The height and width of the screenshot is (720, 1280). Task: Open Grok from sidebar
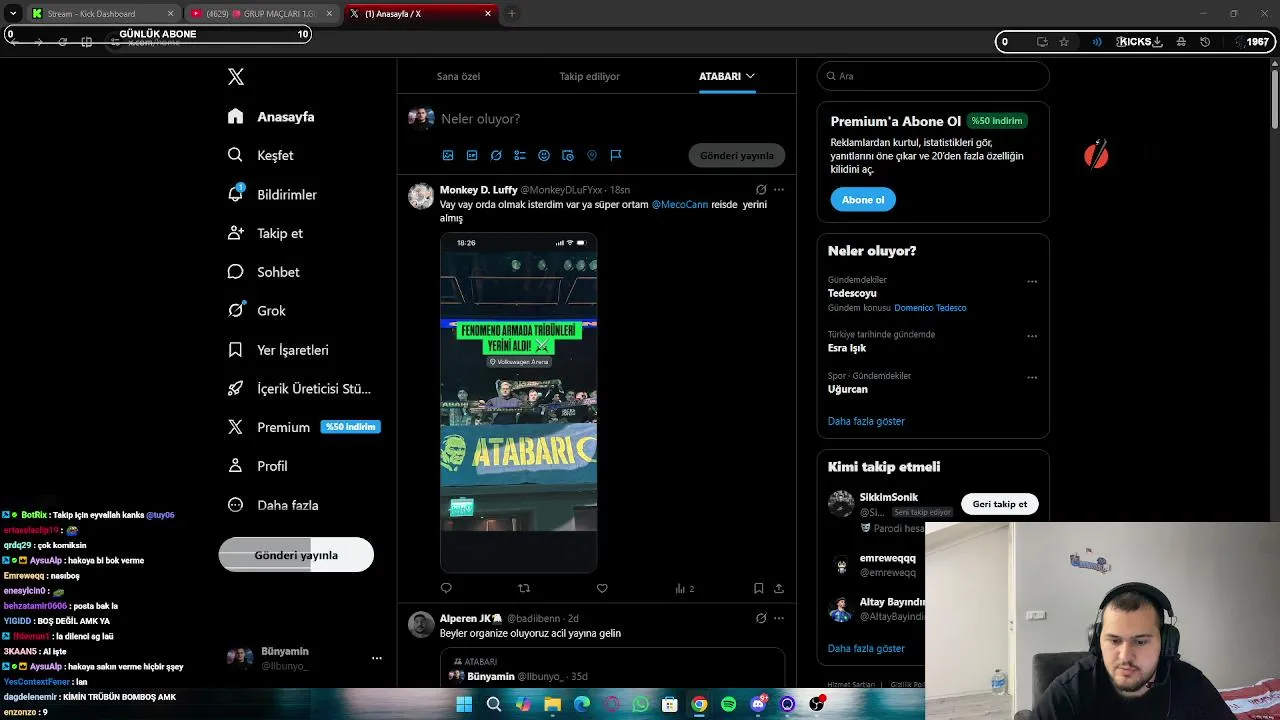click(256, 311)
